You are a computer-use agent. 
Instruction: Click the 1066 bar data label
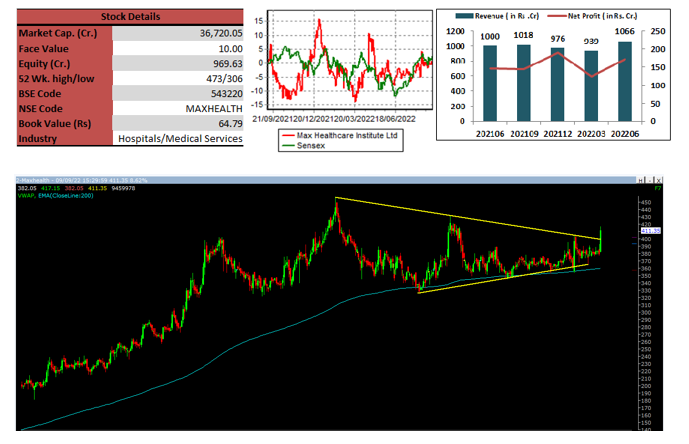point(624,31)
